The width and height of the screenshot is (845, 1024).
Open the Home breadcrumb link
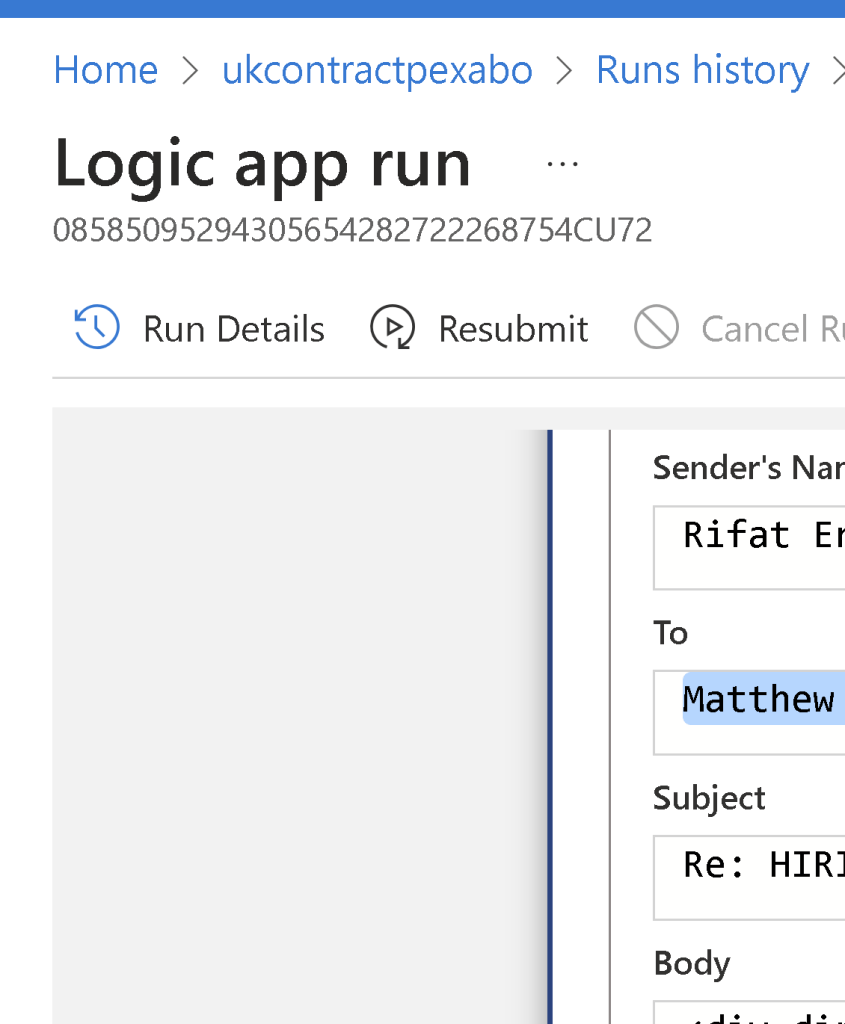(106, 70)
